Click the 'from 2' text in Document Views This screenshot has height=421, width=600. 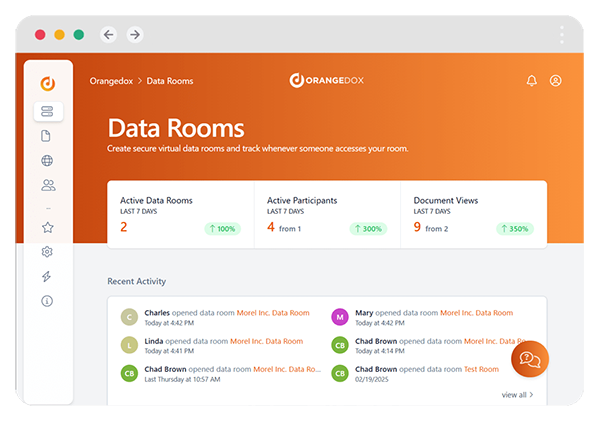pyautogui.click(x=437, y=229)
